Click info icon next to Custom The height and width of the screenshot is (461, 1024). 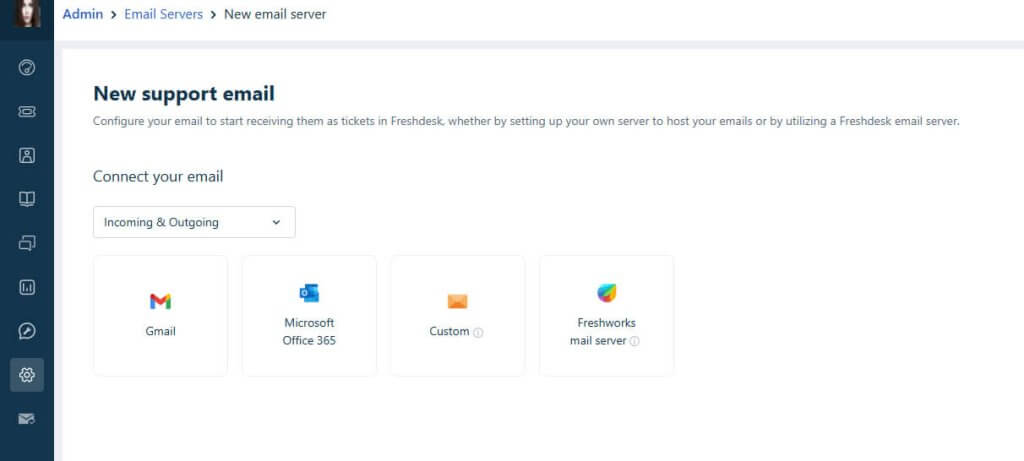[478, 332]
